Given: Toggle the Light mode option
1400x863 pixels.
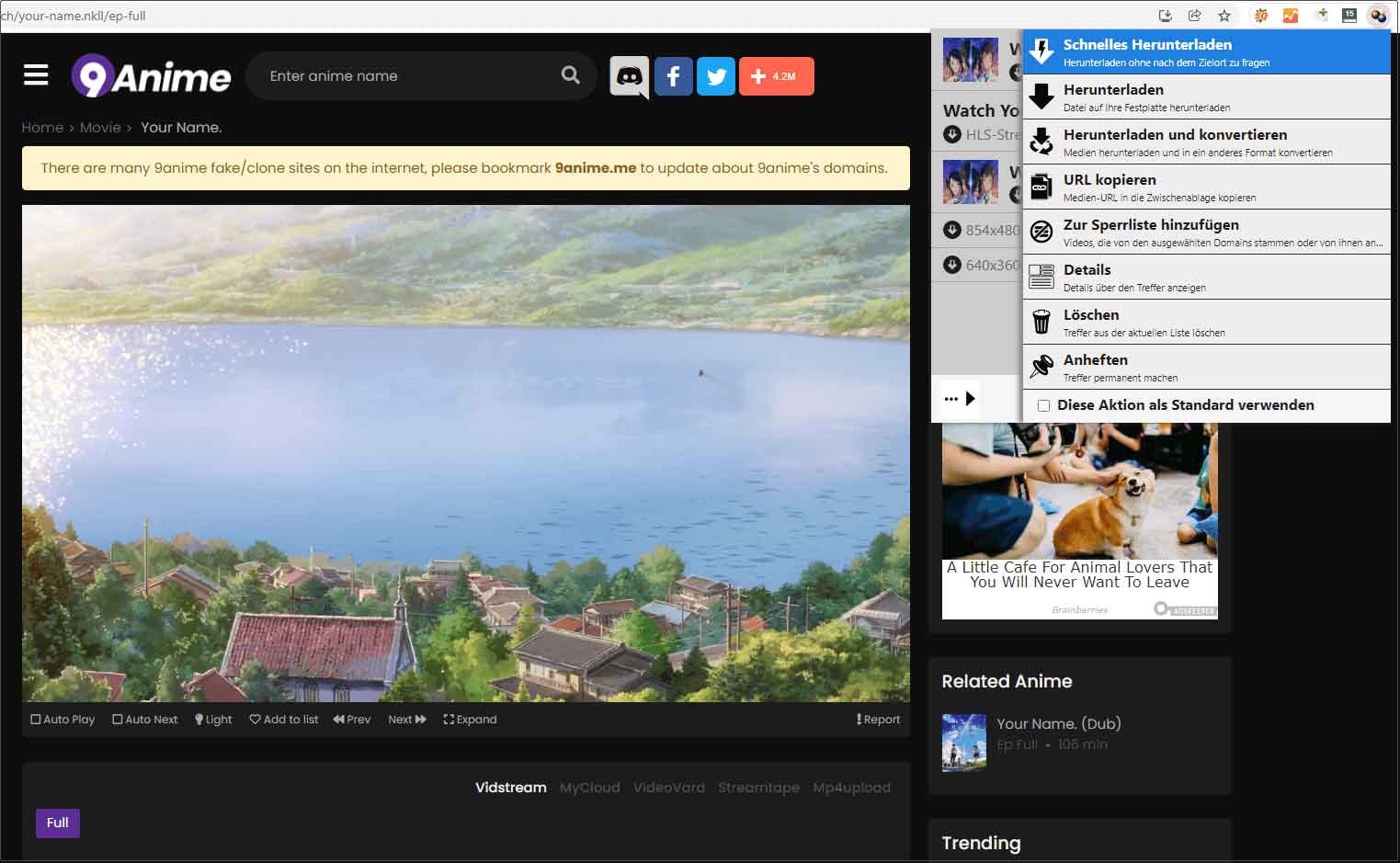Looking at the screenshot, I should (x=213, y=720).
